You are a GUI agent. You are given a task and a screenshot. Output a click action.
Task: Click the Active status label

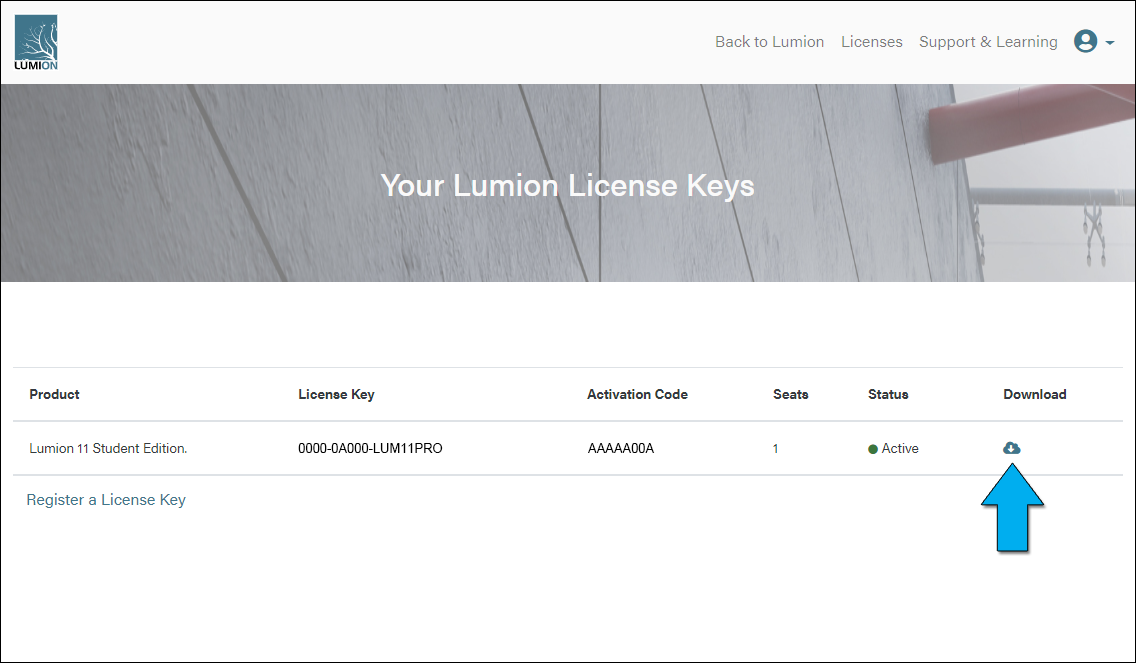(900, 449)
